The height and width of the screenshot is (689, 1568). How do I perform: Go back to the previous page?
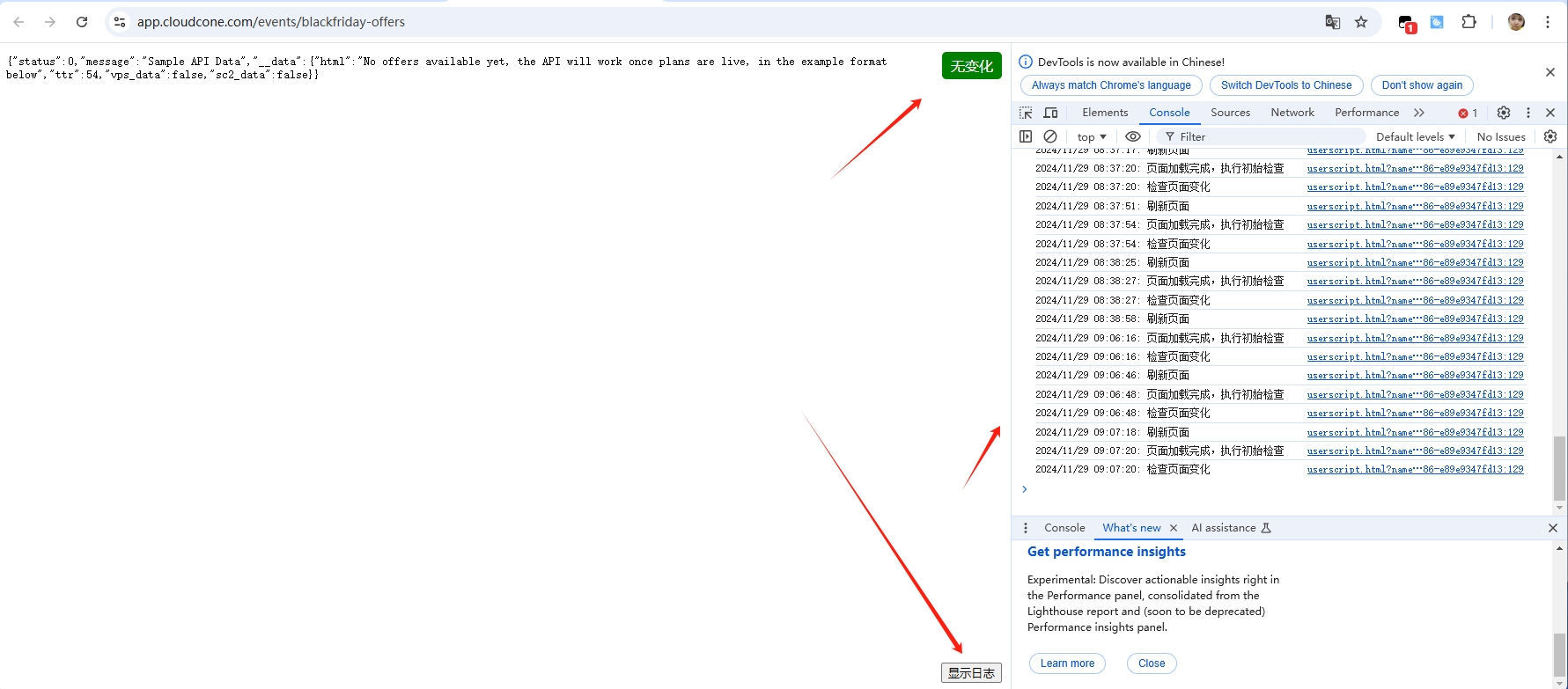18,22
